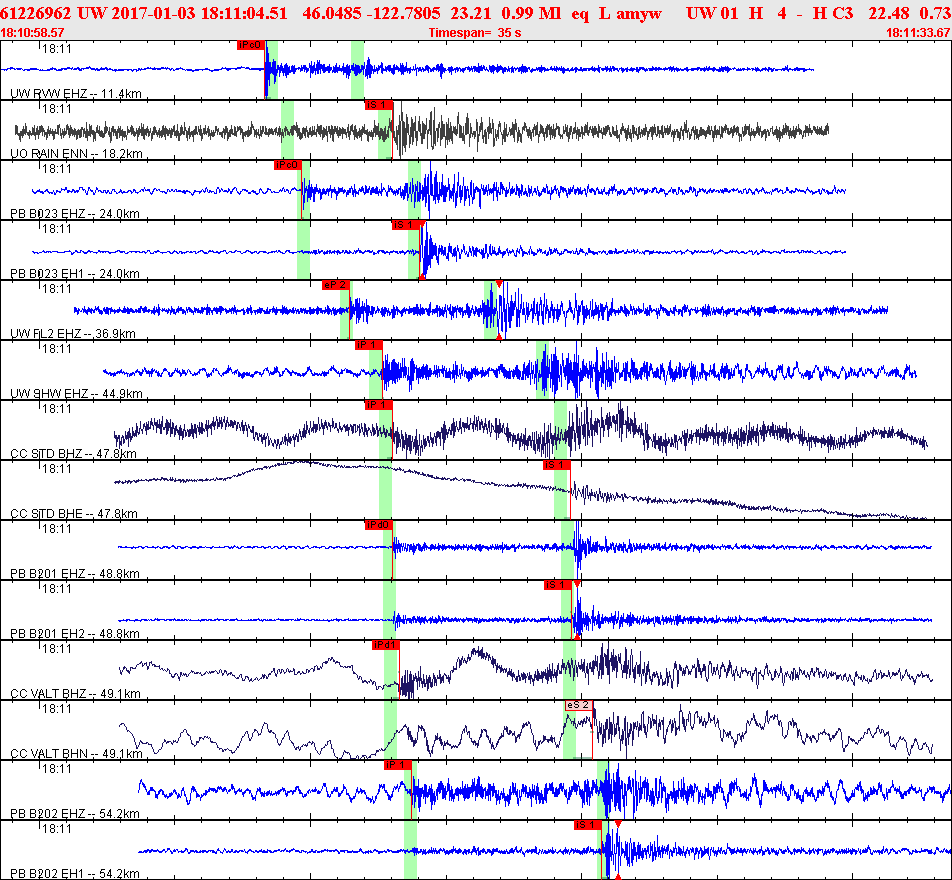Click the UW SHW EHZ -- 44.9km channel label
The height and width of the screenshot is (880, 952).
76,394
